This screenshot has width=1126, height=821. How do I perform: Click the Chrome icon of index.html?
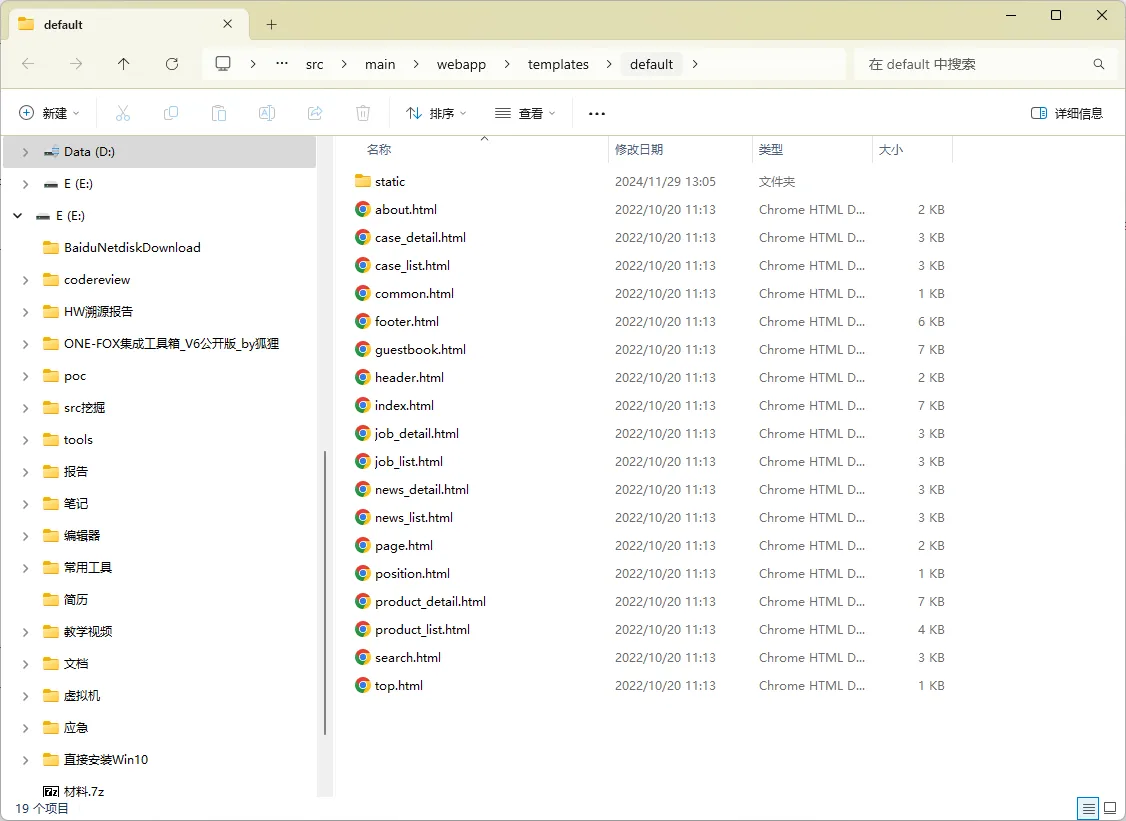[x=363, y=405]
